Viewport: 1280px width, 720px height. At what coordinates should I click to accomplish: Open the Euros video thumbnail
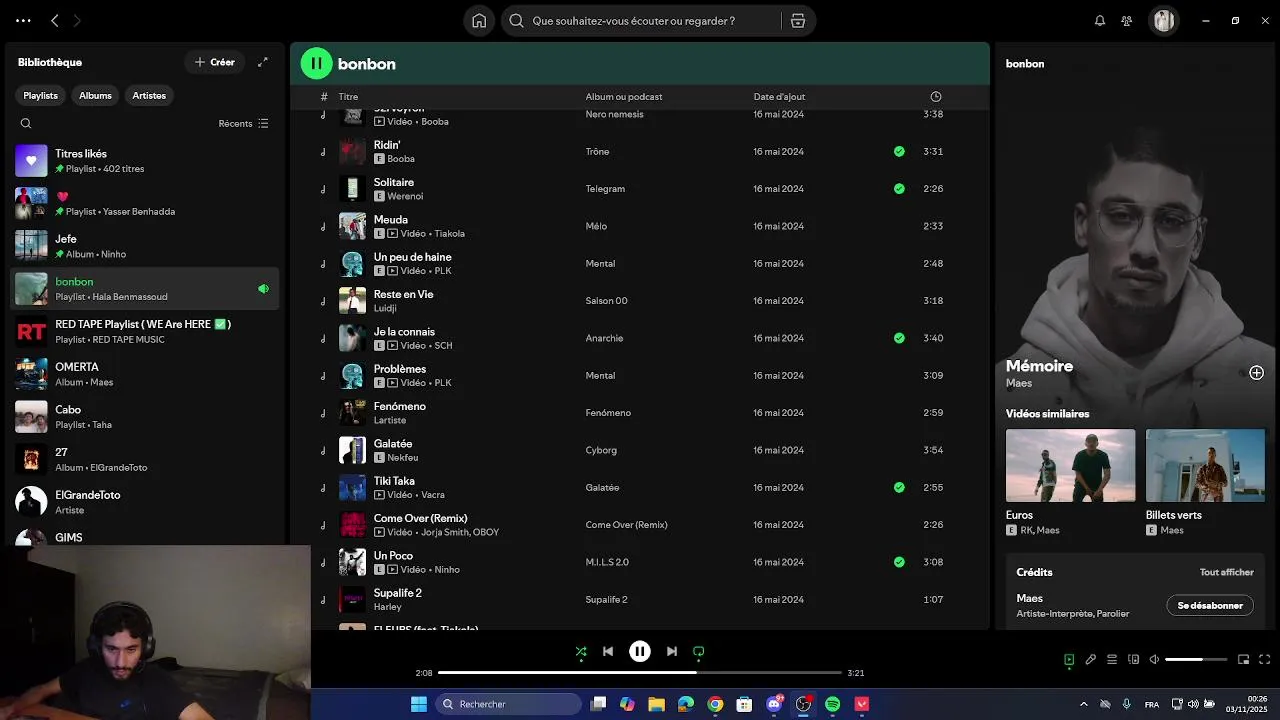click(x=1070, y=465)
